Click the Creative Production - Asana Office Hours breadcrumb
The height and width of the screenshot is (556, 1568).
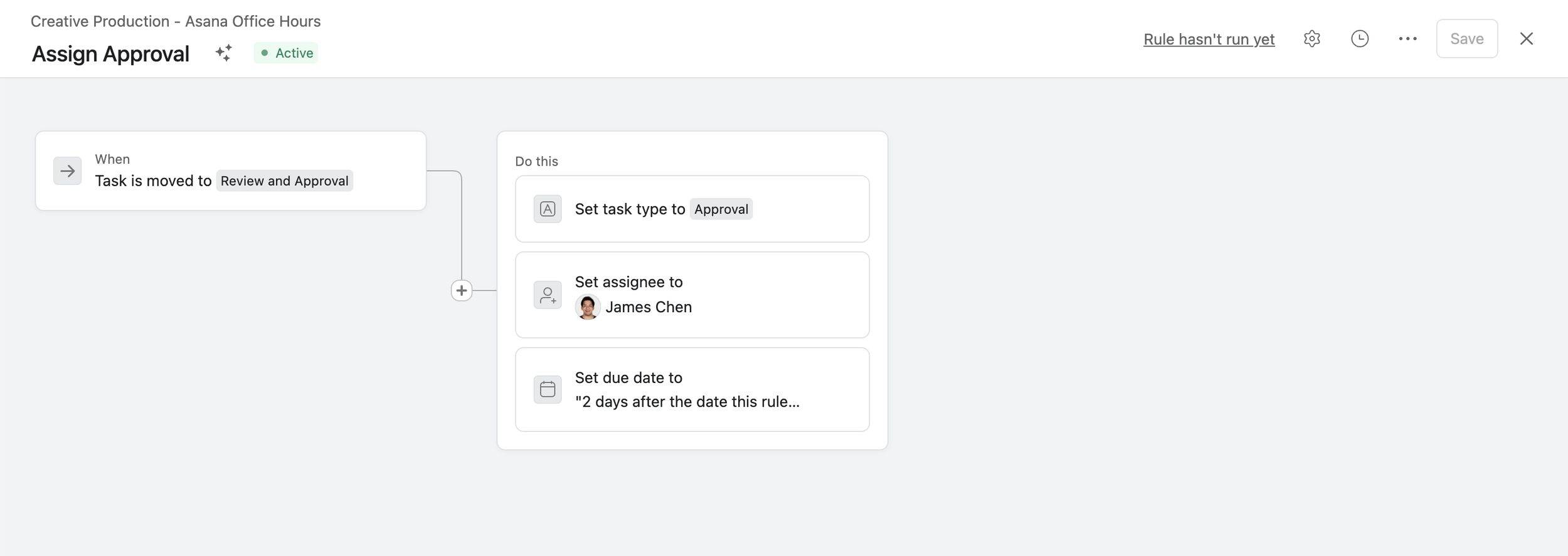pos(176,21)
